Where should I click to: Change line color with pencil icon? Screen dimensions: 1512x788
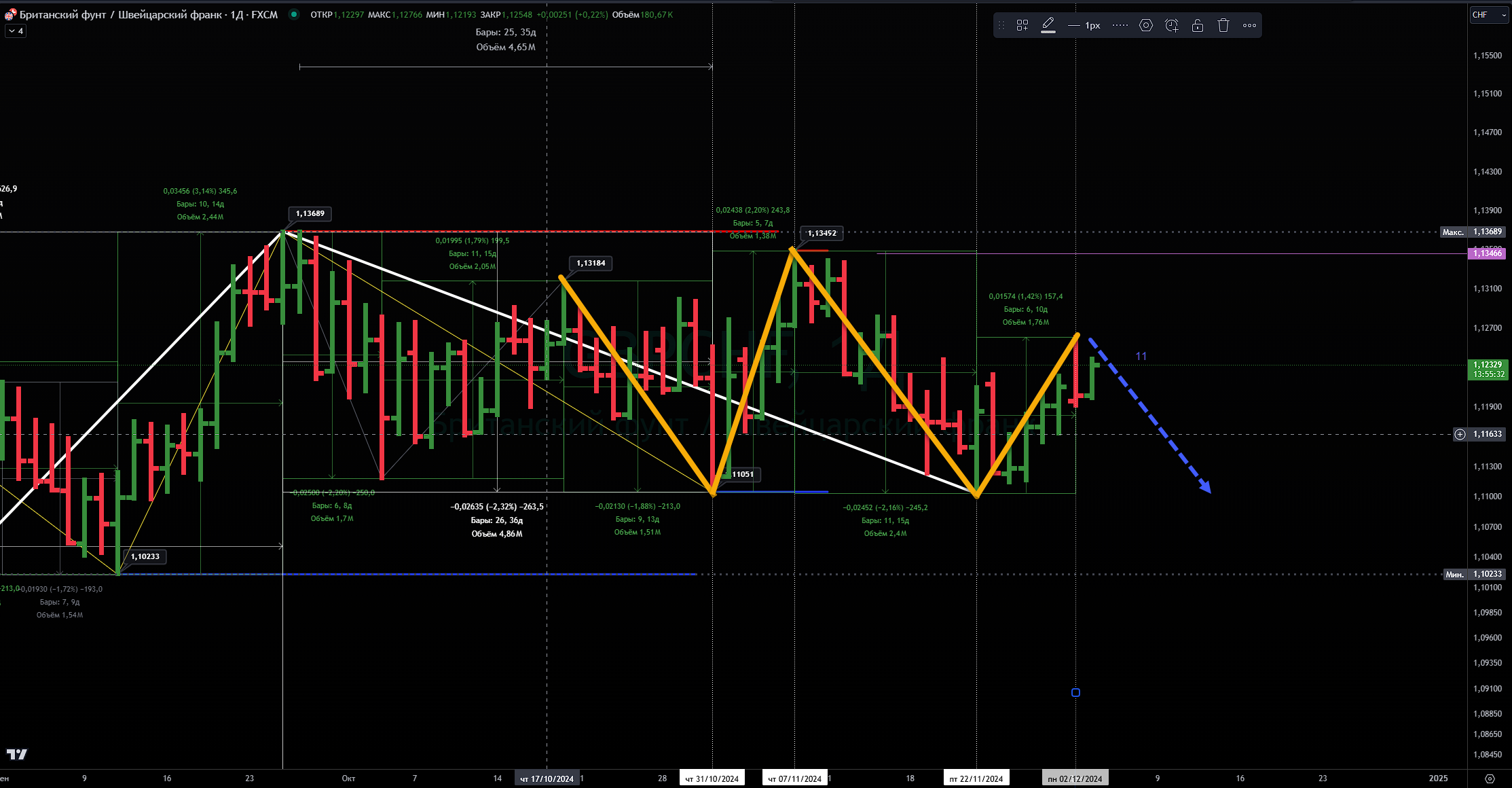coord(1048,25)
